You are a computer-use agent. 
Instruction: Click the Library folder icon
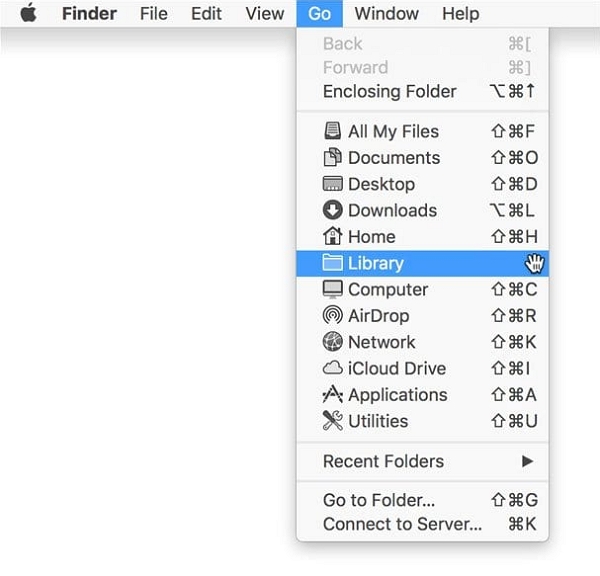332,263
